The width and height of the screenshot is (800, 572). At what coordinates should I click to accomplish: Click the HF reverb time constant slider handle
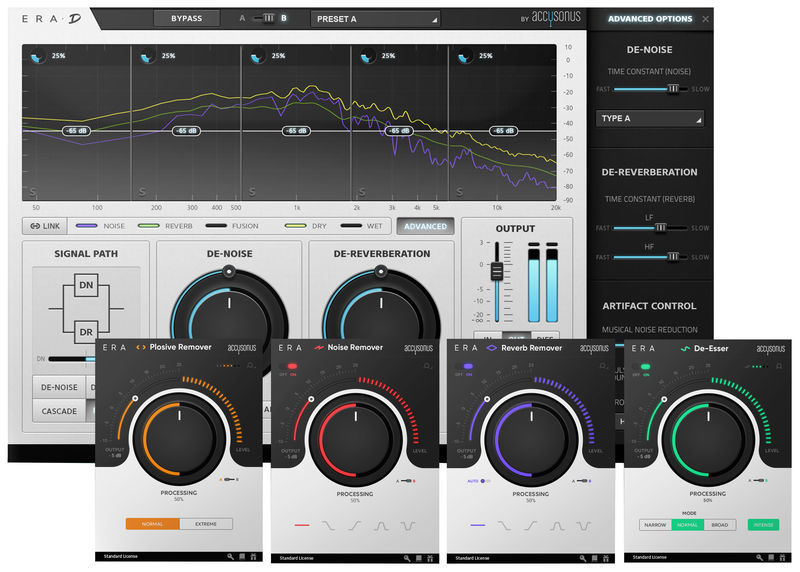(x=673, y=257)
